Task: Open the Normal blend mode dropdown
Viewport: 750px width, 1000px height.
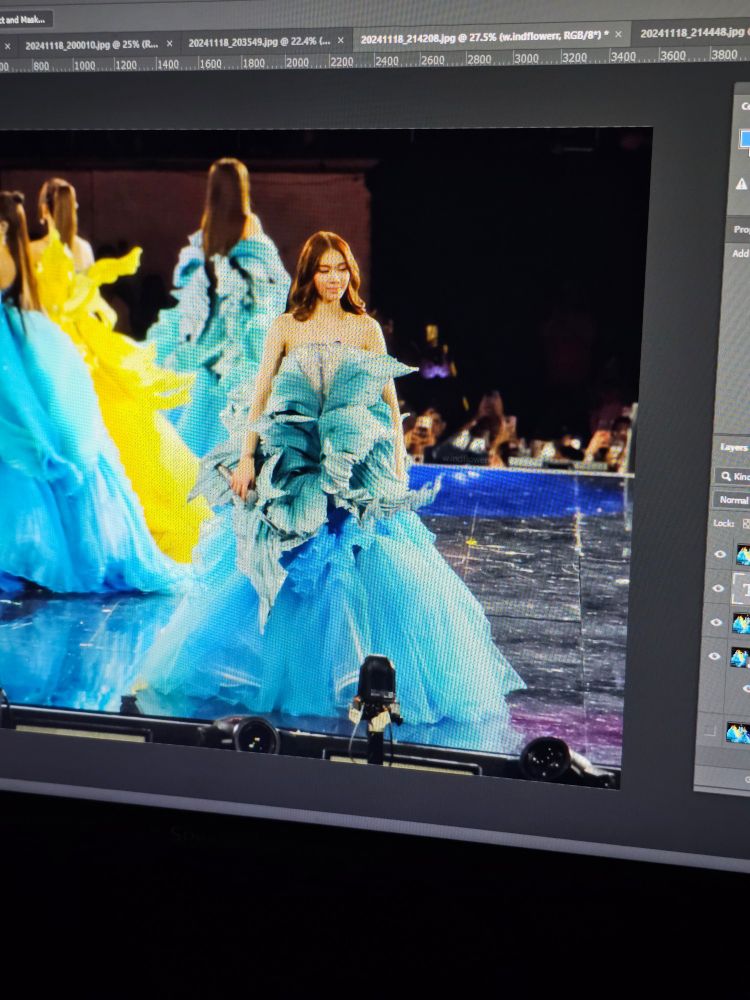Action: tap(732, 499)
